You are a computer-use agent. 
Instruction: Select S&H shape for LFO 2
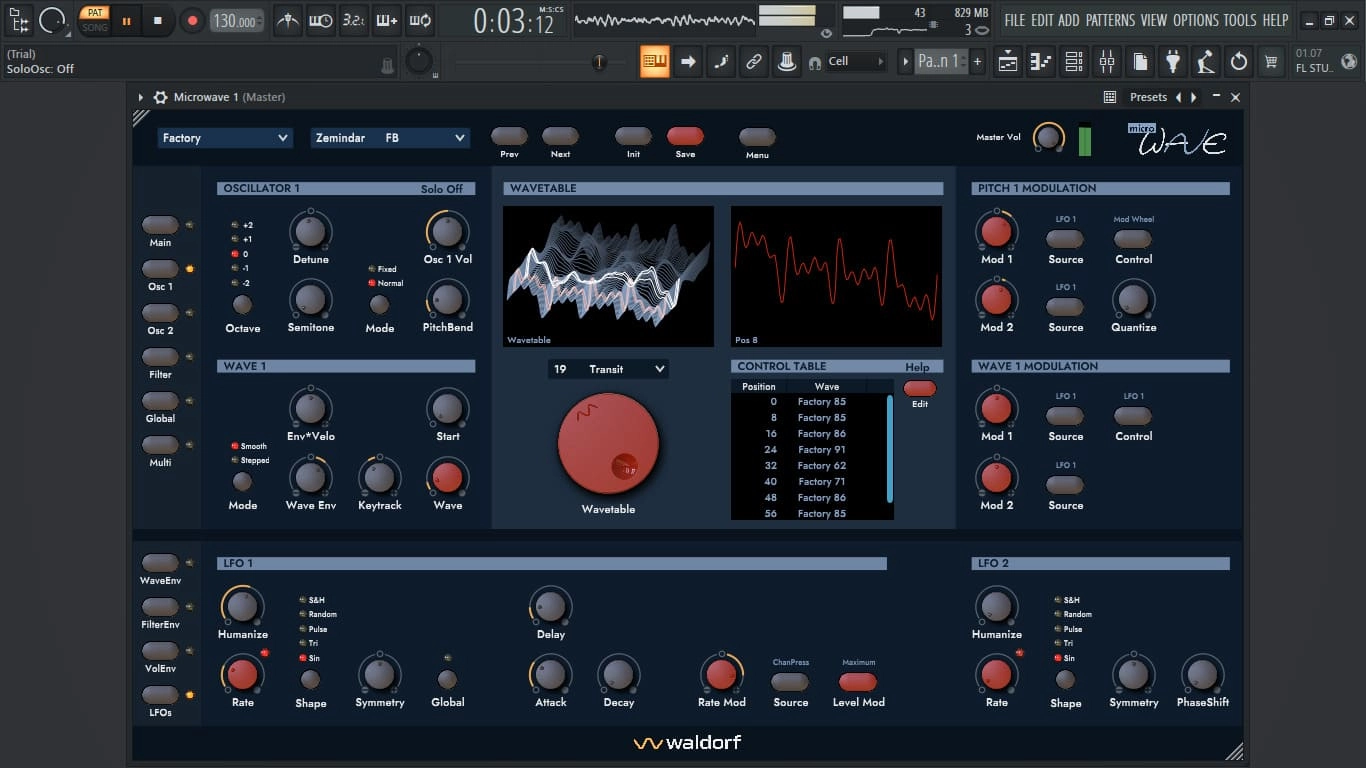(1058, 600)
